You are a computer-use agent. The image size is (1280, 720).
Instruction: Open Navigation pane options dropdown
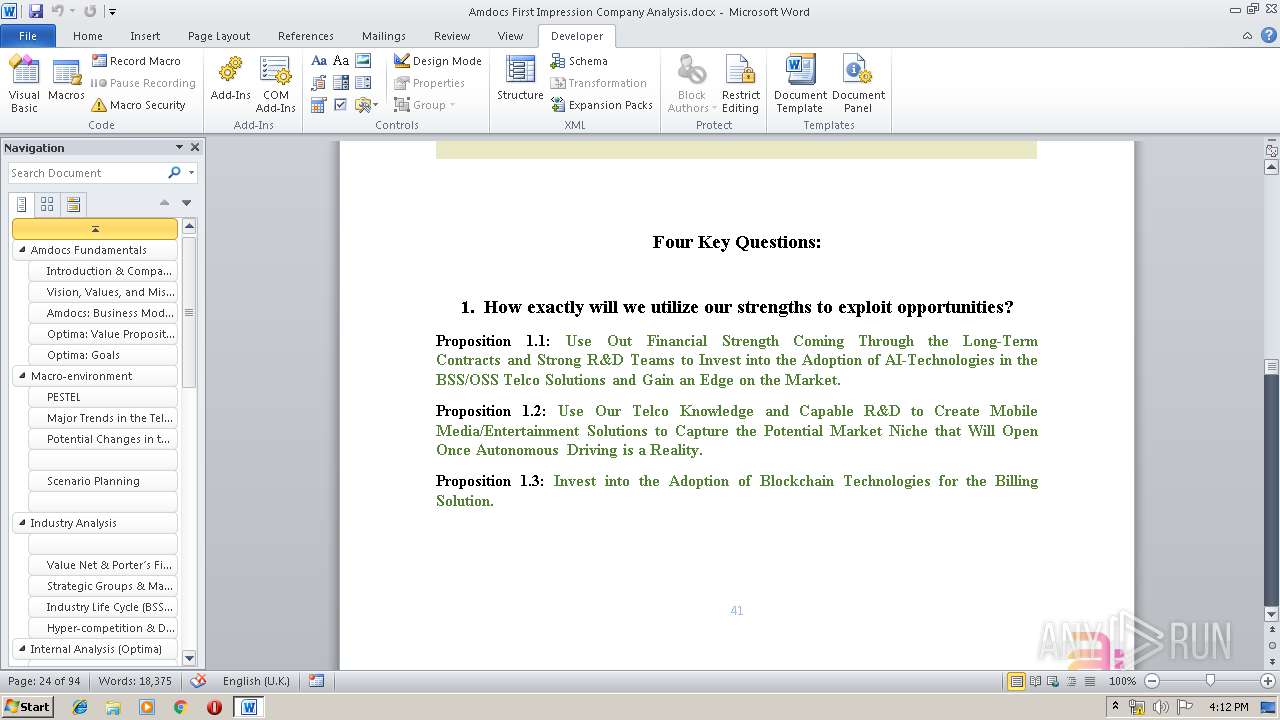(x=179, y=147)
